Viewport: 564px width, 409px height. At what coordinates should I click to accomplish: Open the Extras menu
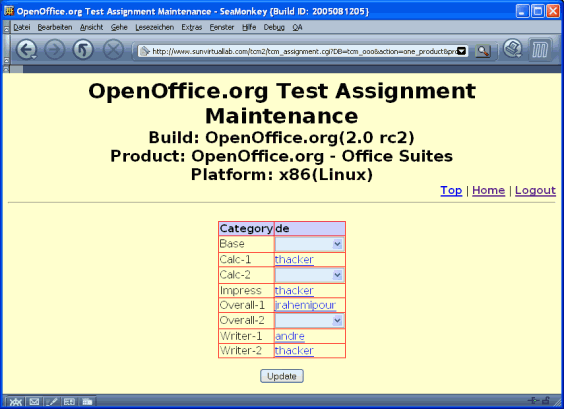click(192, 27)
